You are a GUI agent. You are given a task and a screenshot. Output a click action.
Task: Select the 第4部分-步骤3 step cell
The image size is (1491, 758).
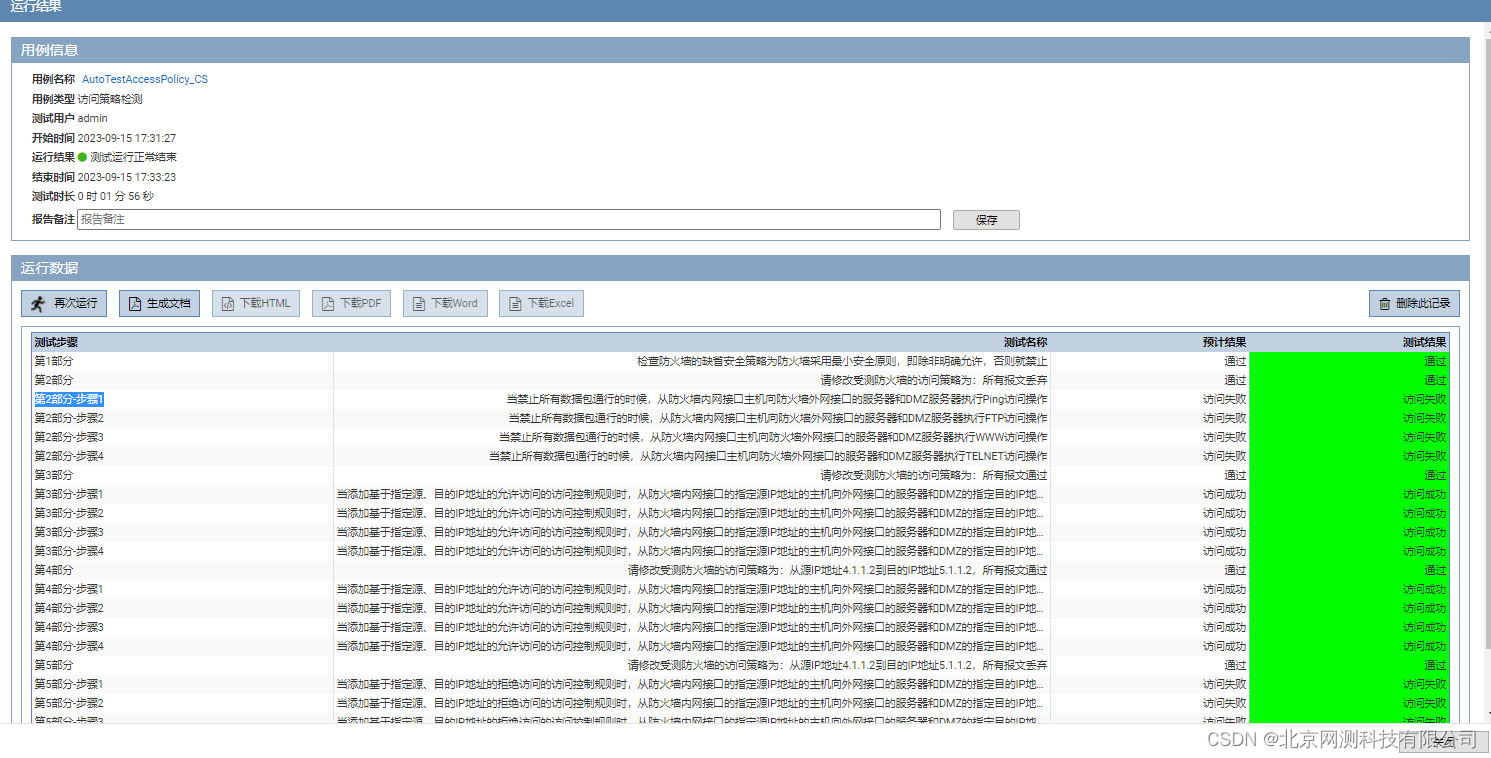pos(182,627)
